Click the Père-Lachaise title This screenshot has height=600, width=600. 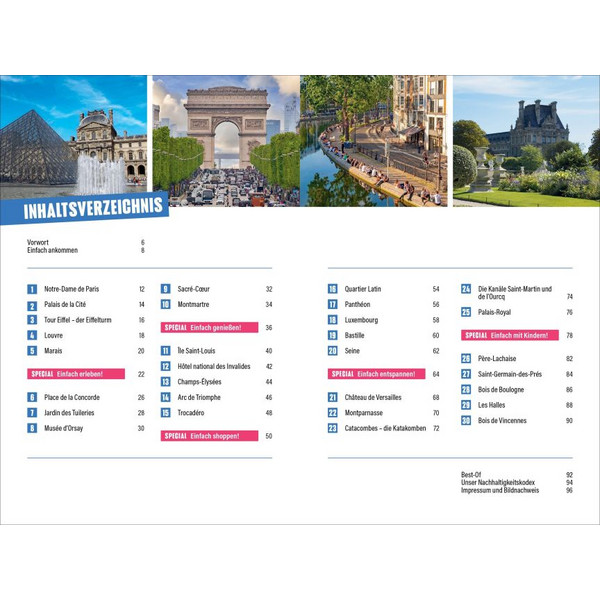point(497,359)
